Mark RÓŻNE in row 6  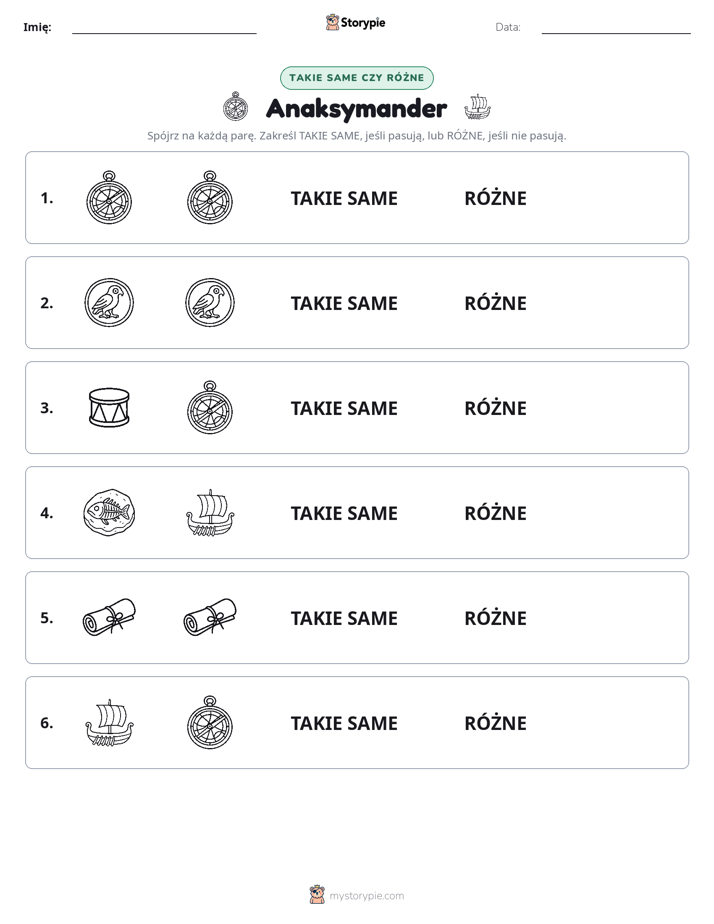point(495,723)
